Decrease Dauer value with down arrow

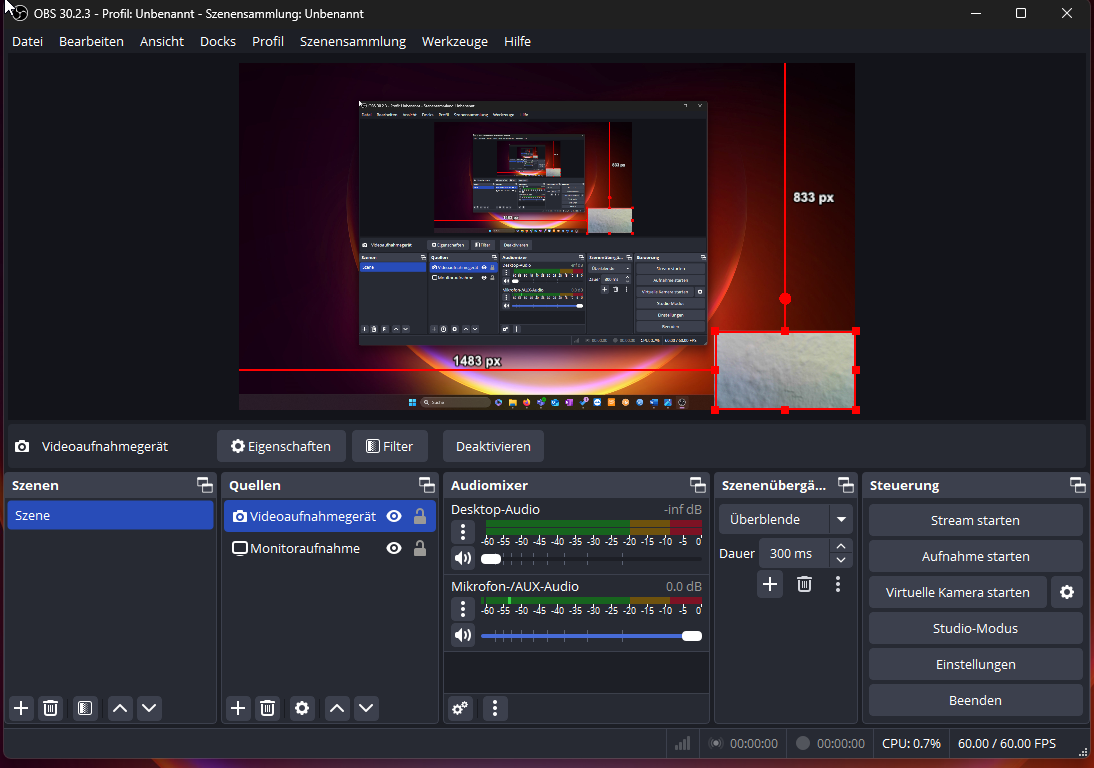point(841,560)
